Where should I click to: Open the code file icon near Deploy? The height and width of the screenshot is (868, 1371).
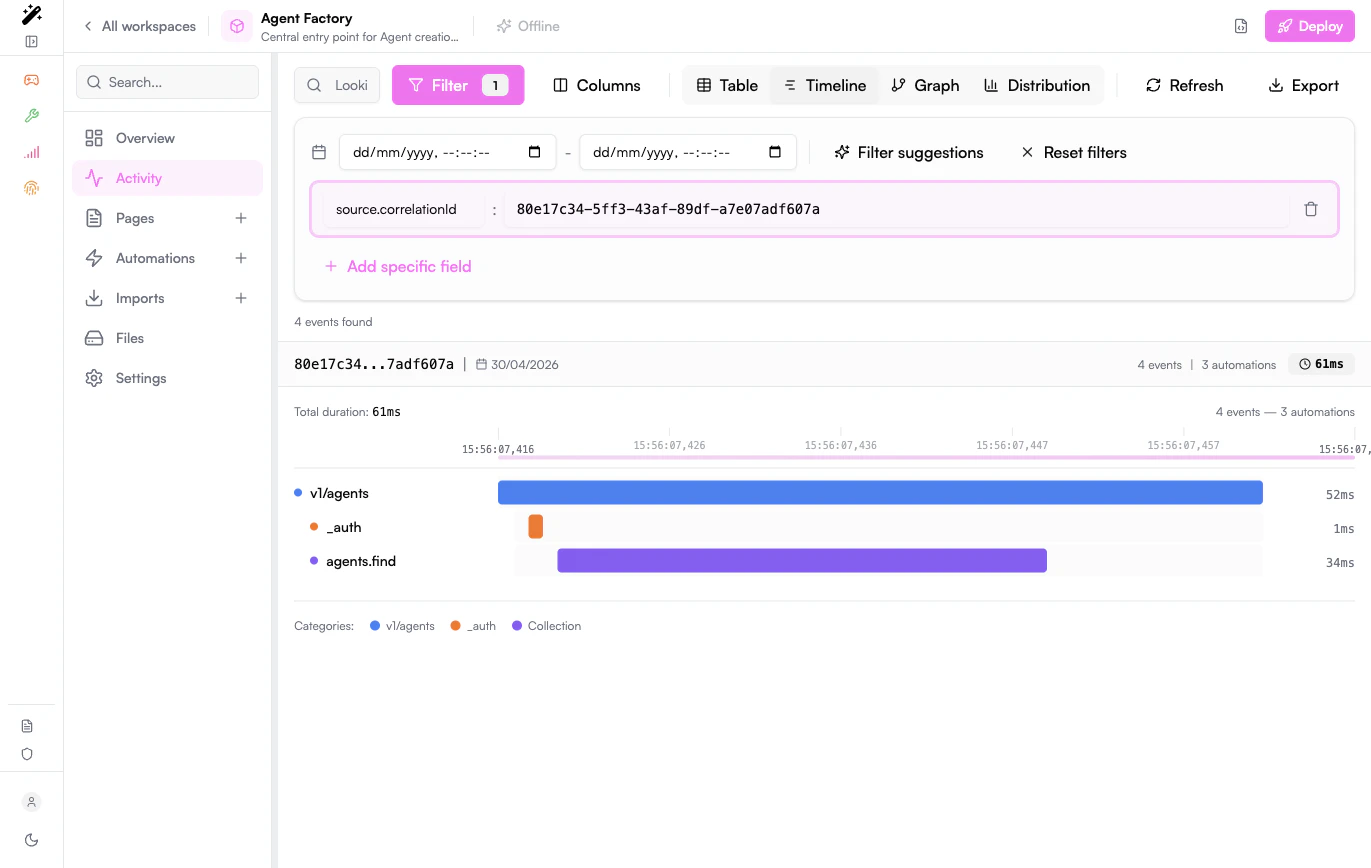point(1240,27)
